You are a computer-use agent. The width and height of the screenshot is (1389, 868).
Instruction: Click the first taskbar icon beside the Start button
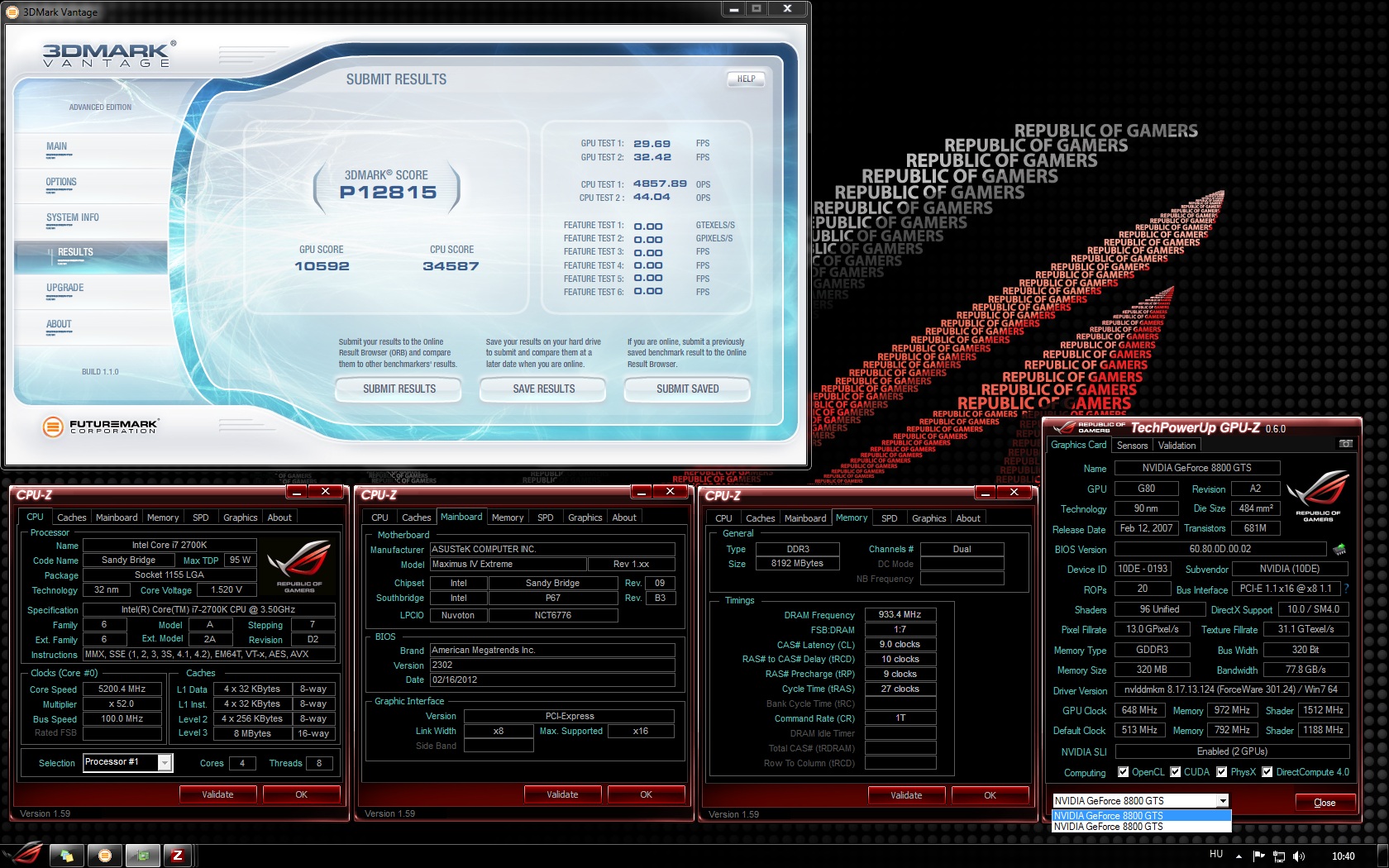tap(66, 856)
